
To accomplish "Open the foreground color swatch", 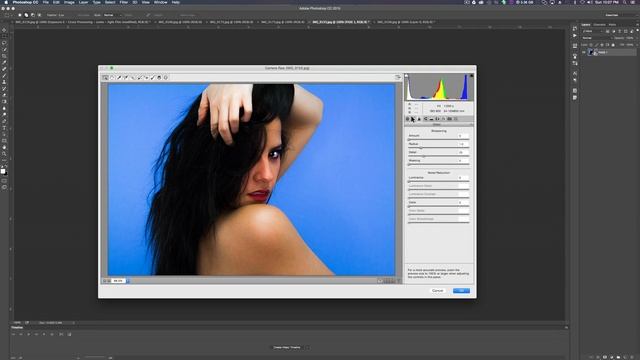I will coord(3,171).
